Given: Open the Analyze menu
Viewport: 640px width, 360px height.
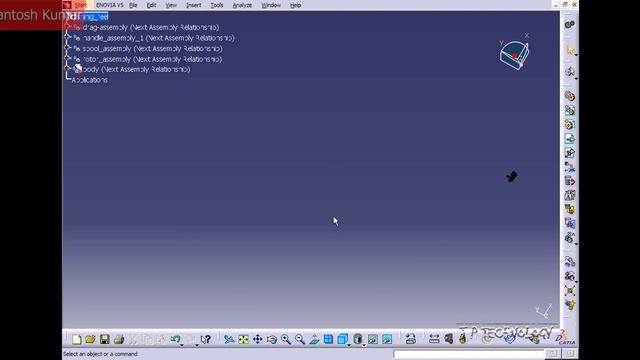Looking at the screenshot, I should click(242, 5).
